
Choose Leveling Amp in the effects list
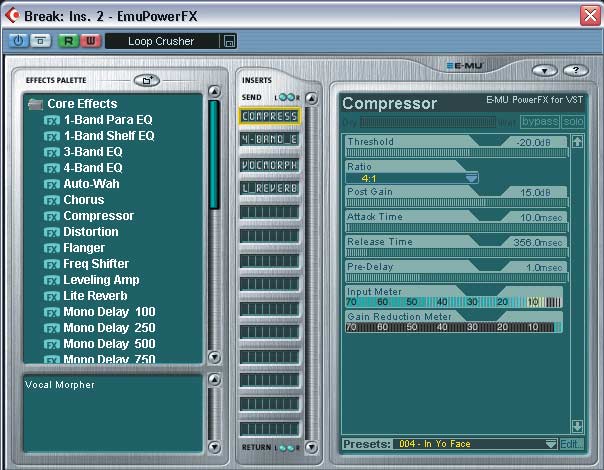pos(101,280)
